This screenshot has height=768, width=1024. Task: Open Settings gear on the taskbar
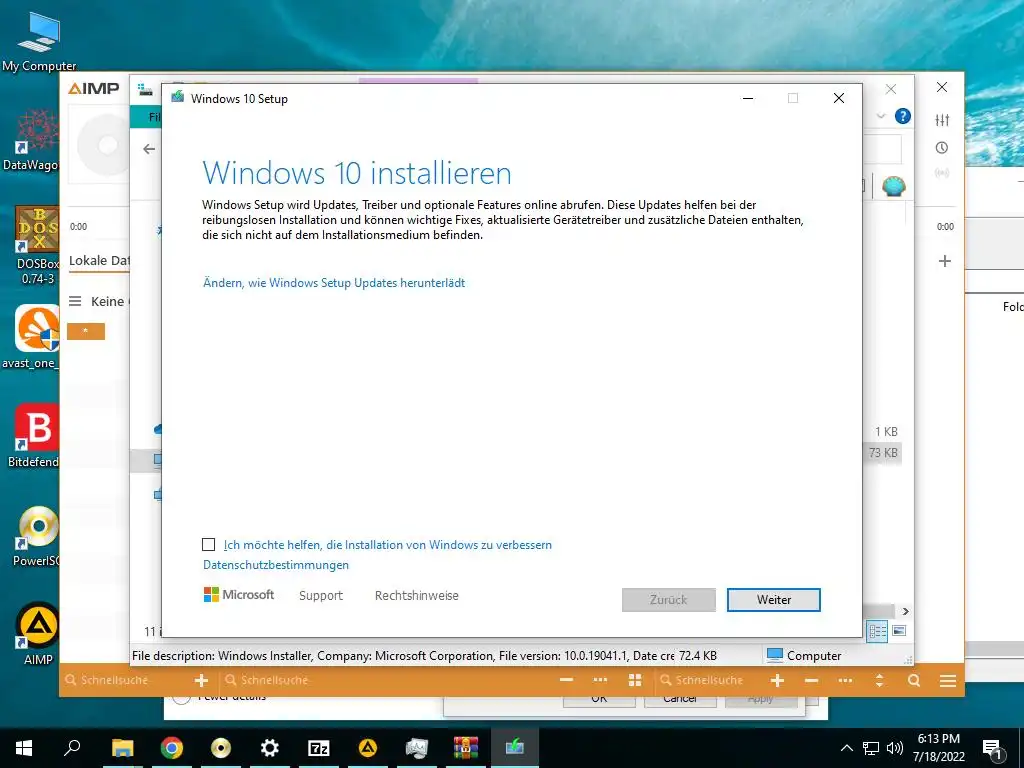tap(269, 748)
